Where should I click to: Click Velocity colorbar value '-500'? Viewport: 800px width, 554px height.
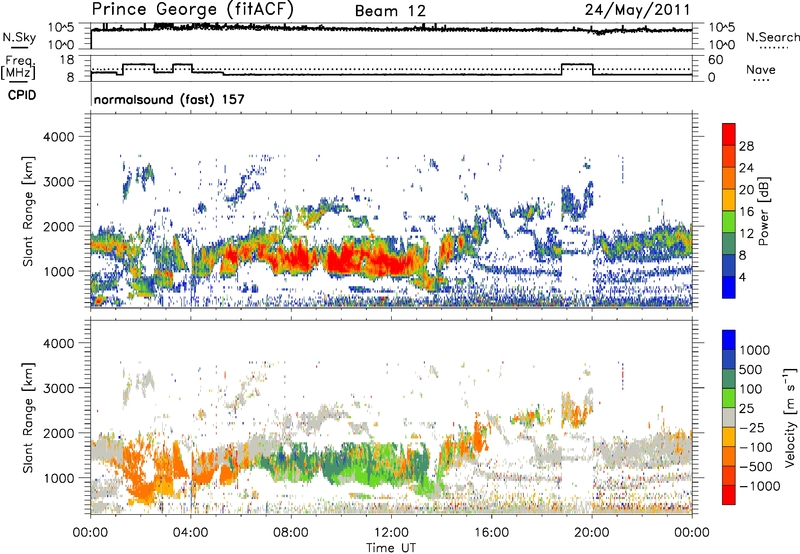click(x=756, y=467)
